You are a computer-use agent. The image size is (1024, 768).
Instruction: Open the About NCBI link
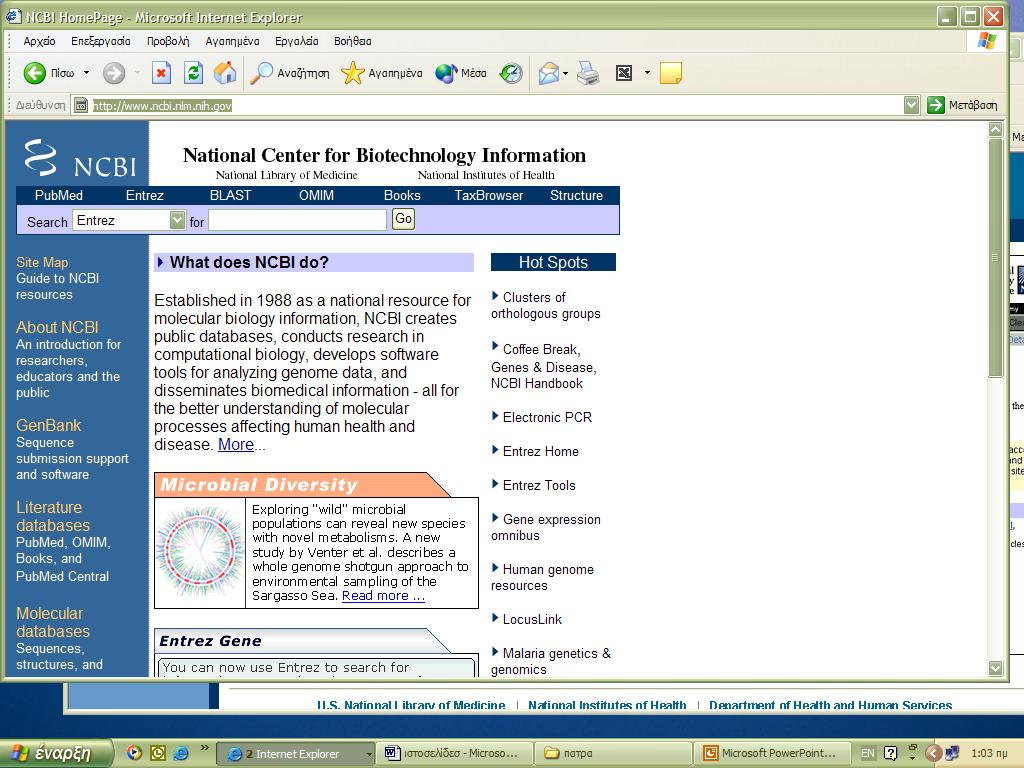pyautogui.click(x=57, y=327)
